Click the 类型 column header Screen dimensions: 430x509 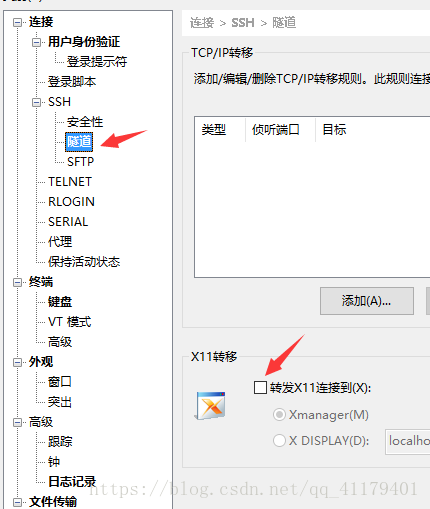pos(220,130)
